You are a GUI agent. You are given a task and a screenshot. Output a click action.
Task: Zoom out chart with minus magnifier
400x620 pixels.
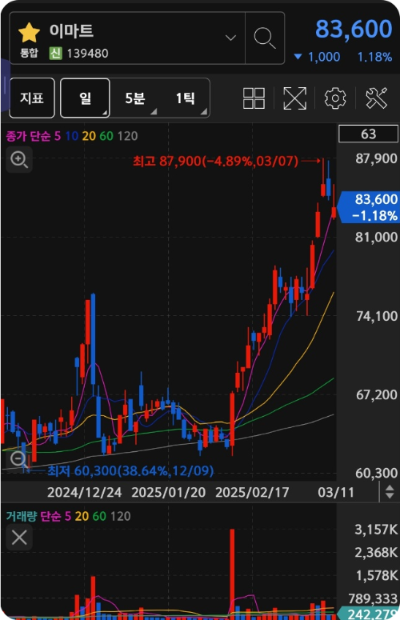tap(18, 459)
